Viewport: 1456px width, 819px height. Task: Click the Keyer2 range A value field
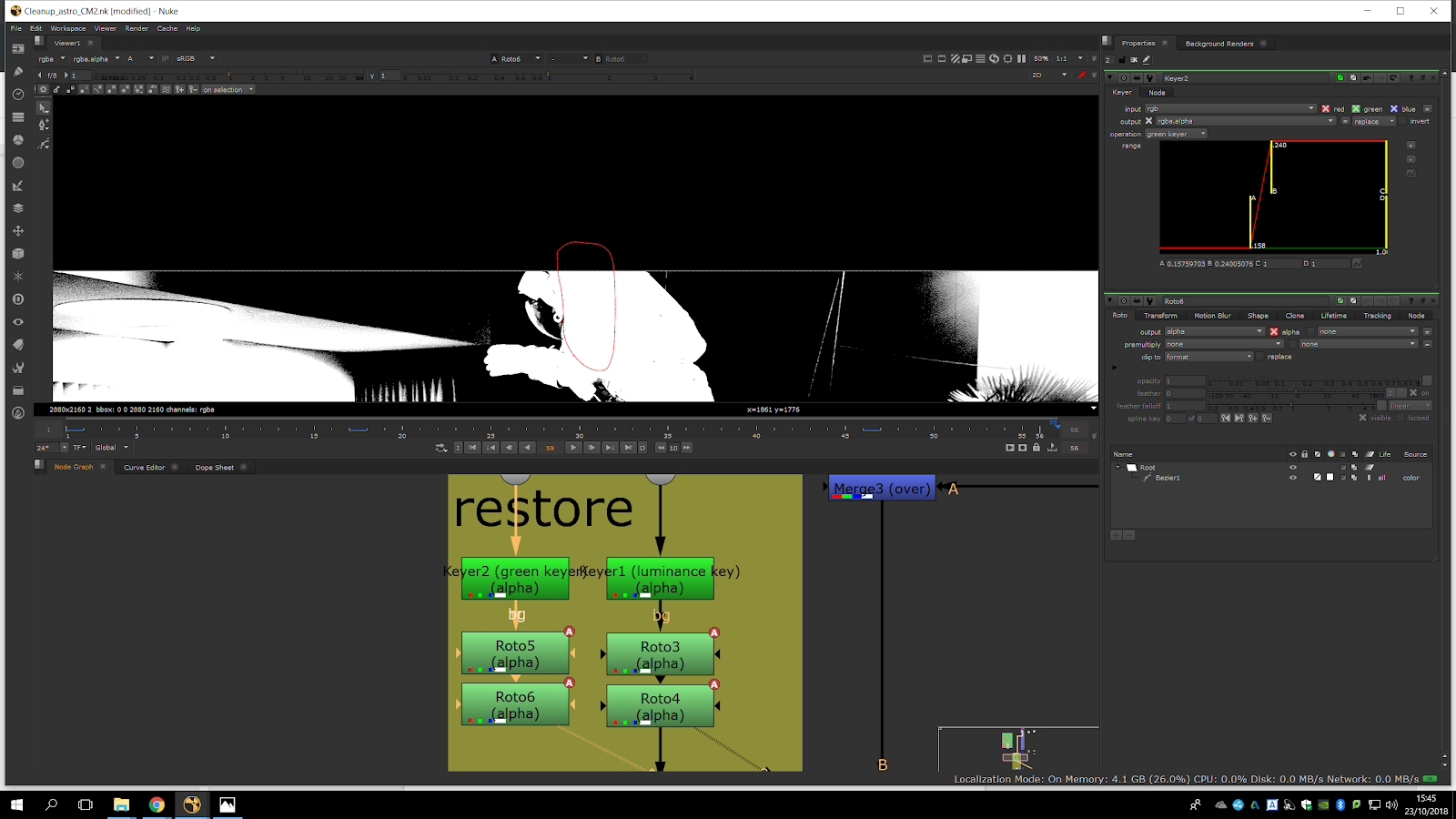(x=1186, y=264)
